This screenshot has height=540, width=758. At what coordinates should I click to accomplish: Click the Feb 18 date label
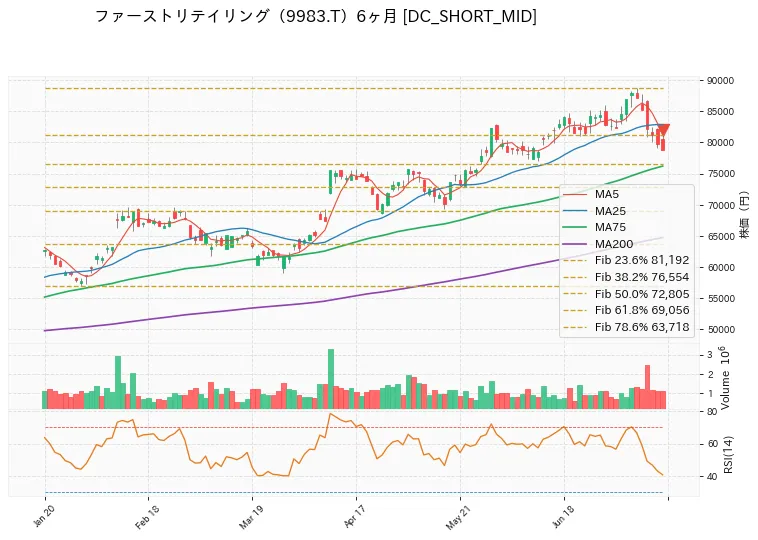[146, 516]
